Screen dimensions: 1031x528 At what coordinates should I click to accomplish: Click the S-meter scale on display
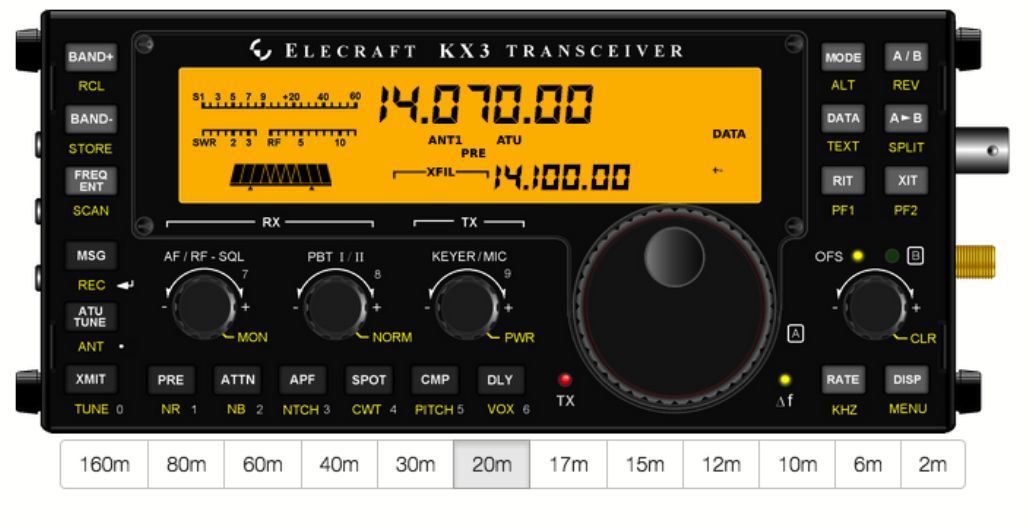pos(277,100)
